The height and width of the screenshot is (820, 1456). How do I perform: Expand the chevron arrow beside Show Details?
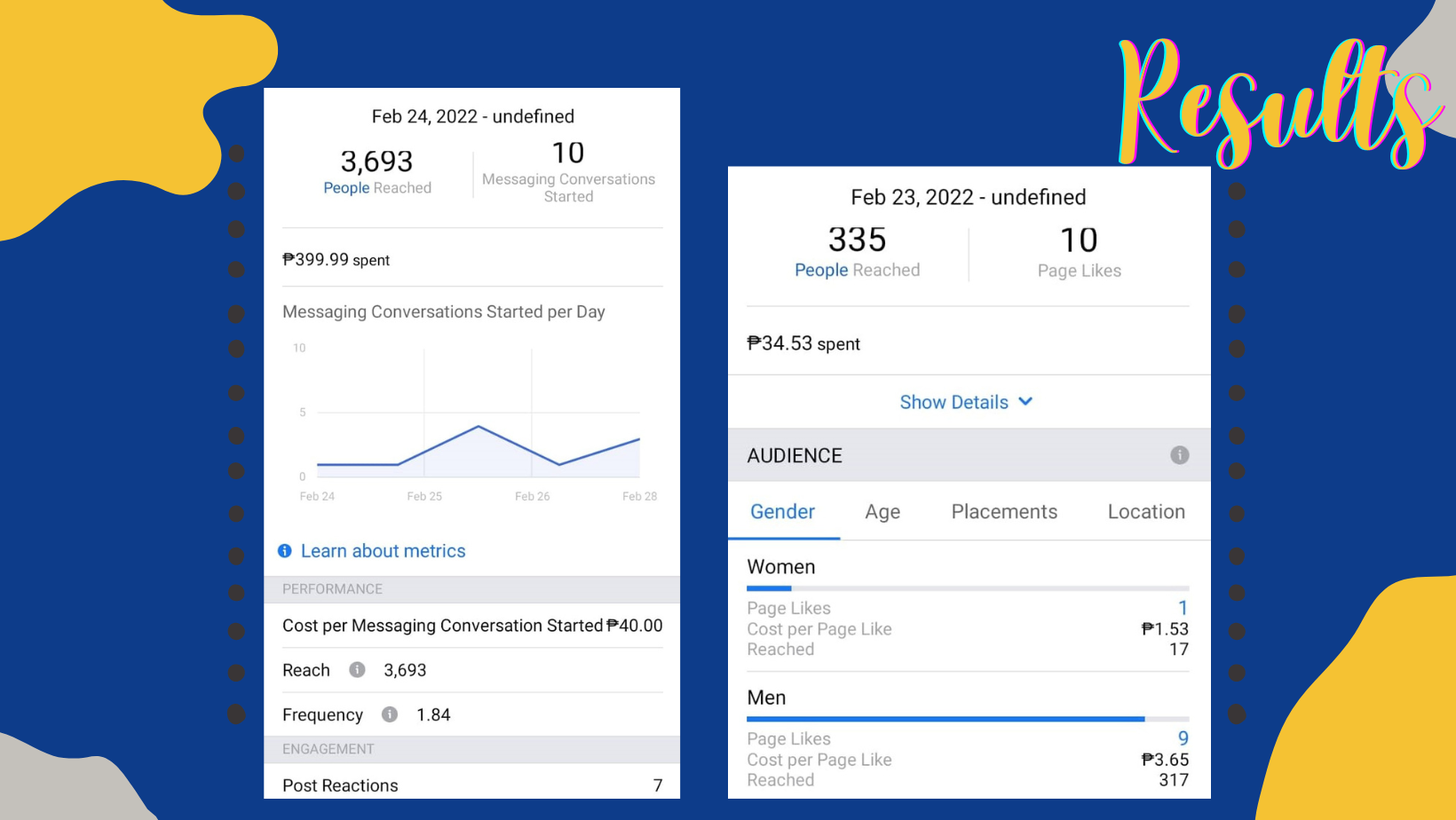click(x=1025, y=401)
